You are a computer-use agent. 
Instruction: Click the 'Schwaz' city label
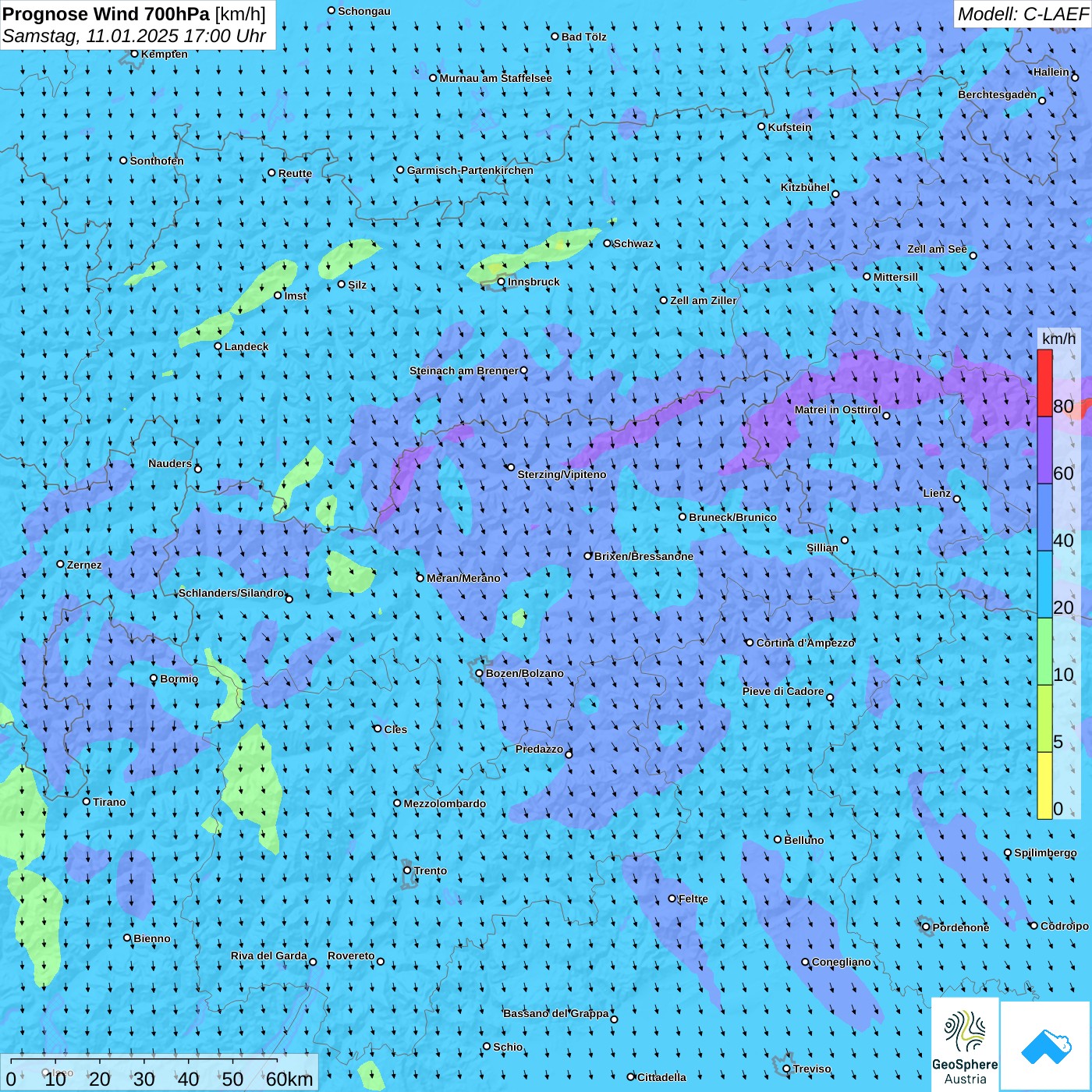(x=633, y=243)
